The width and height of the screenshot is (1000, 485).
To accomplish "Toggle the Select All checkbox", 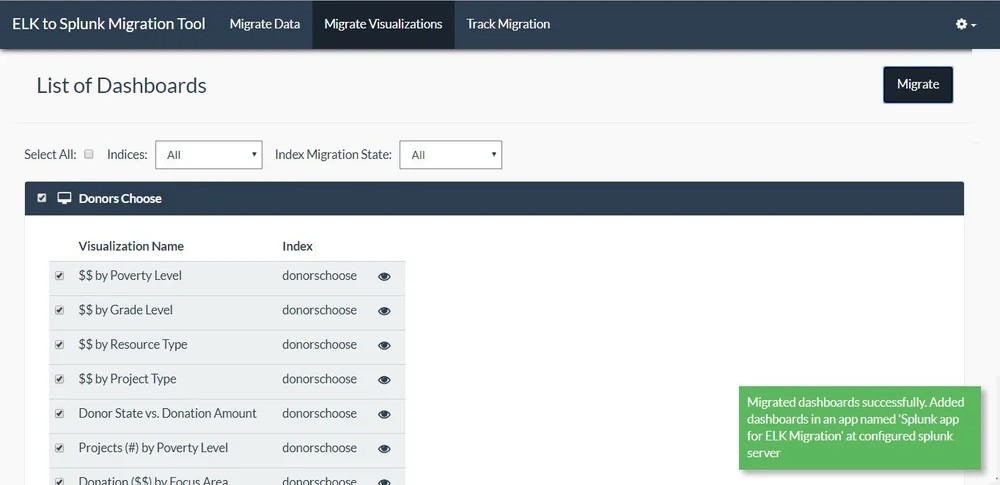I will click(x=89, y=154).
